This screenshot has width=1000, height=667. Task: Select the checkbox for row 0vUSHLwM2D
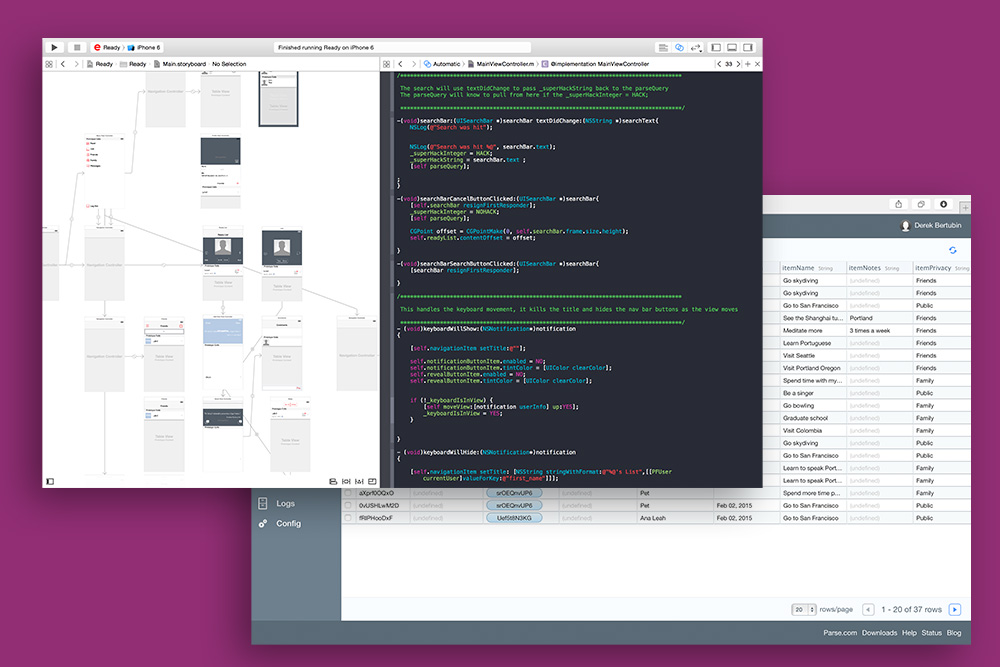[348, 506]
